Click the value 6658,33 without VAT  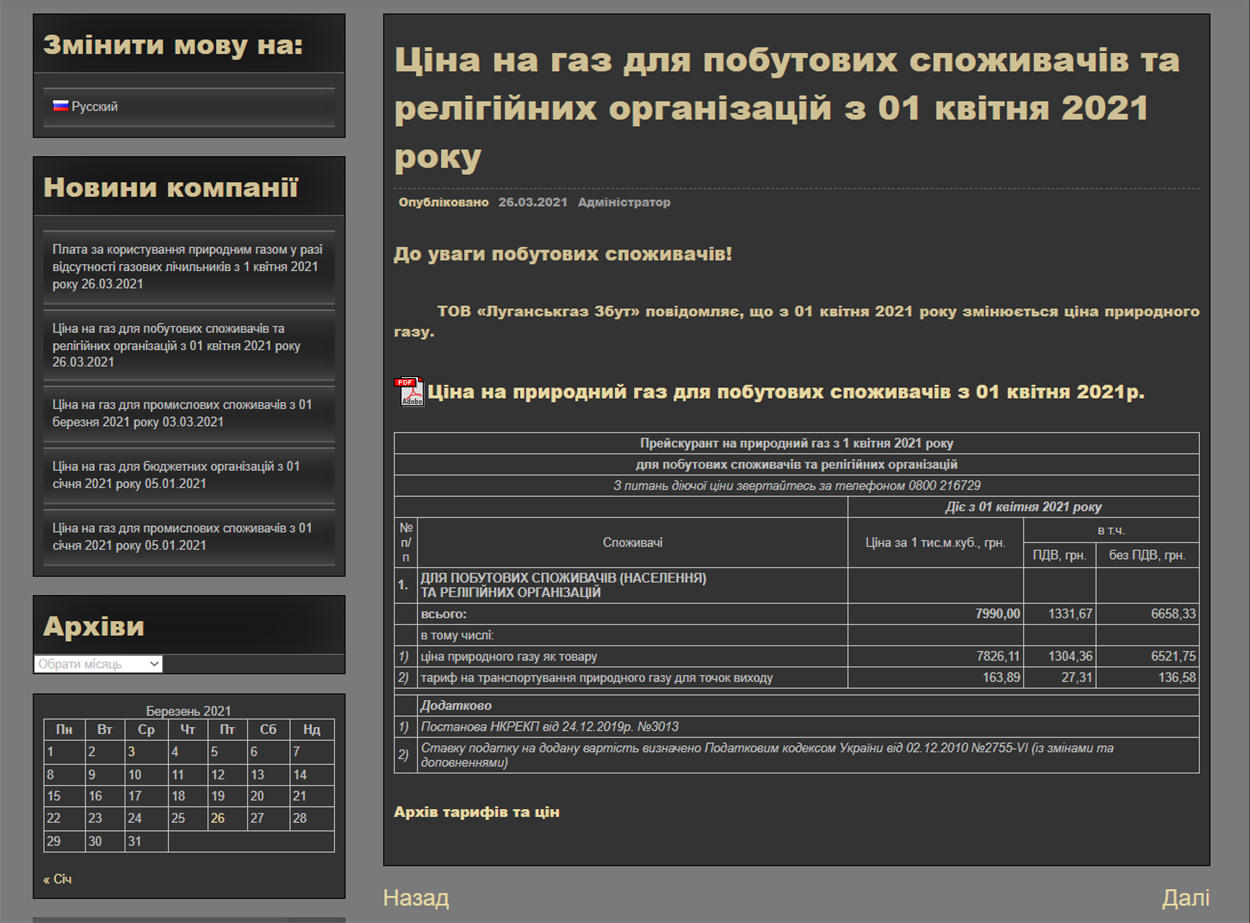coord(1173,614)
